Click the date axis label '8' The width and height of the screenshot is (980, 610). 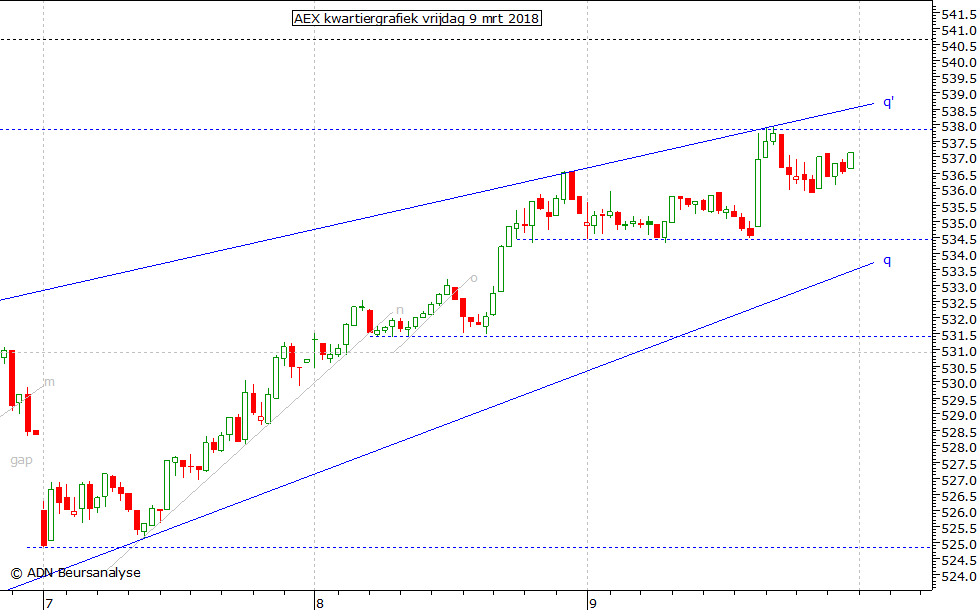point(320,603)
